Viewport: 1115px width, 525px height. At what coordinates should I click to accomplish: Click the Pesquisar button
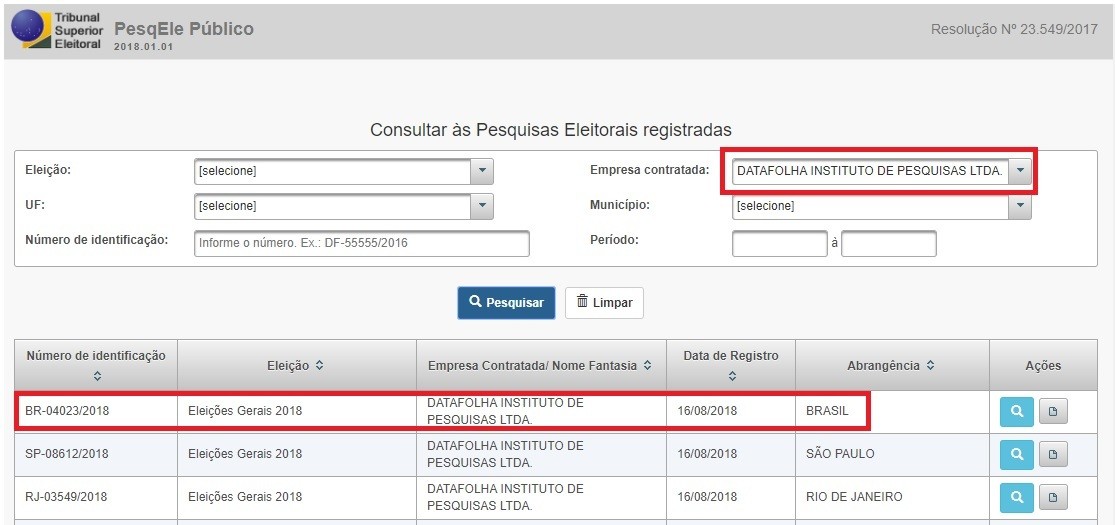[x=506, y=303]
